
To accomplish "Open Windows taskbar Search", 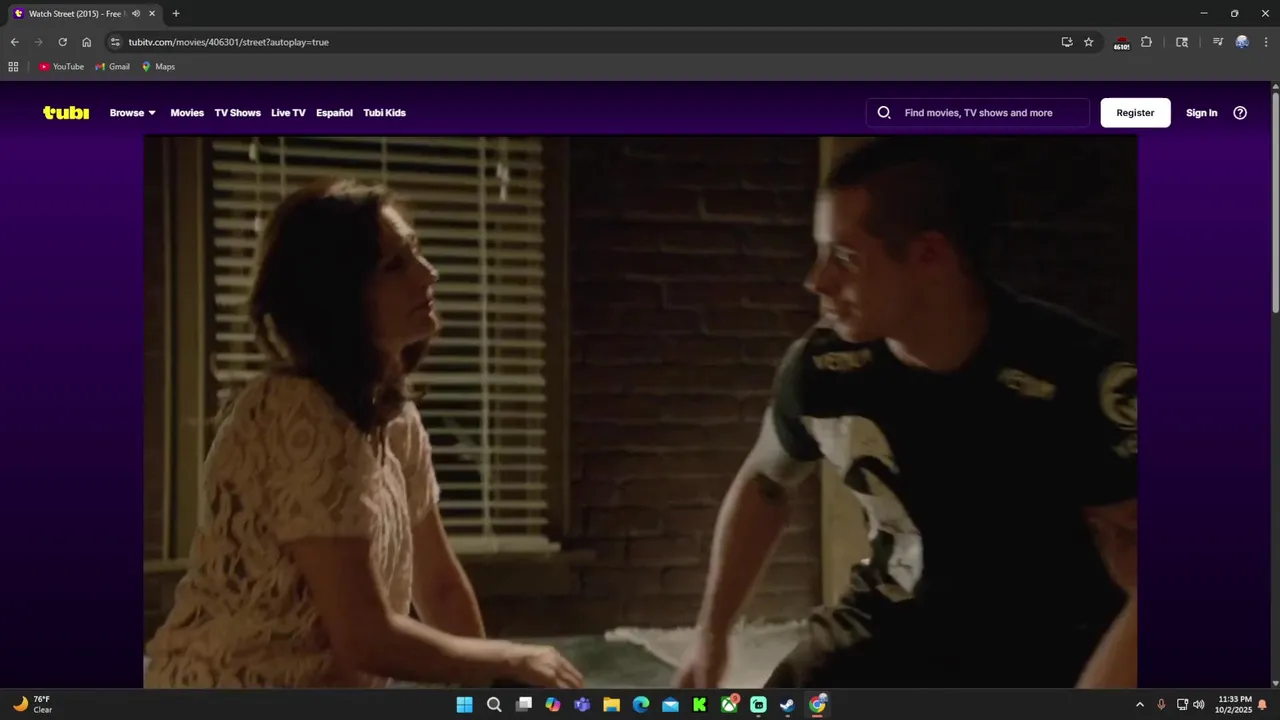I will click(x=494, y=705).
